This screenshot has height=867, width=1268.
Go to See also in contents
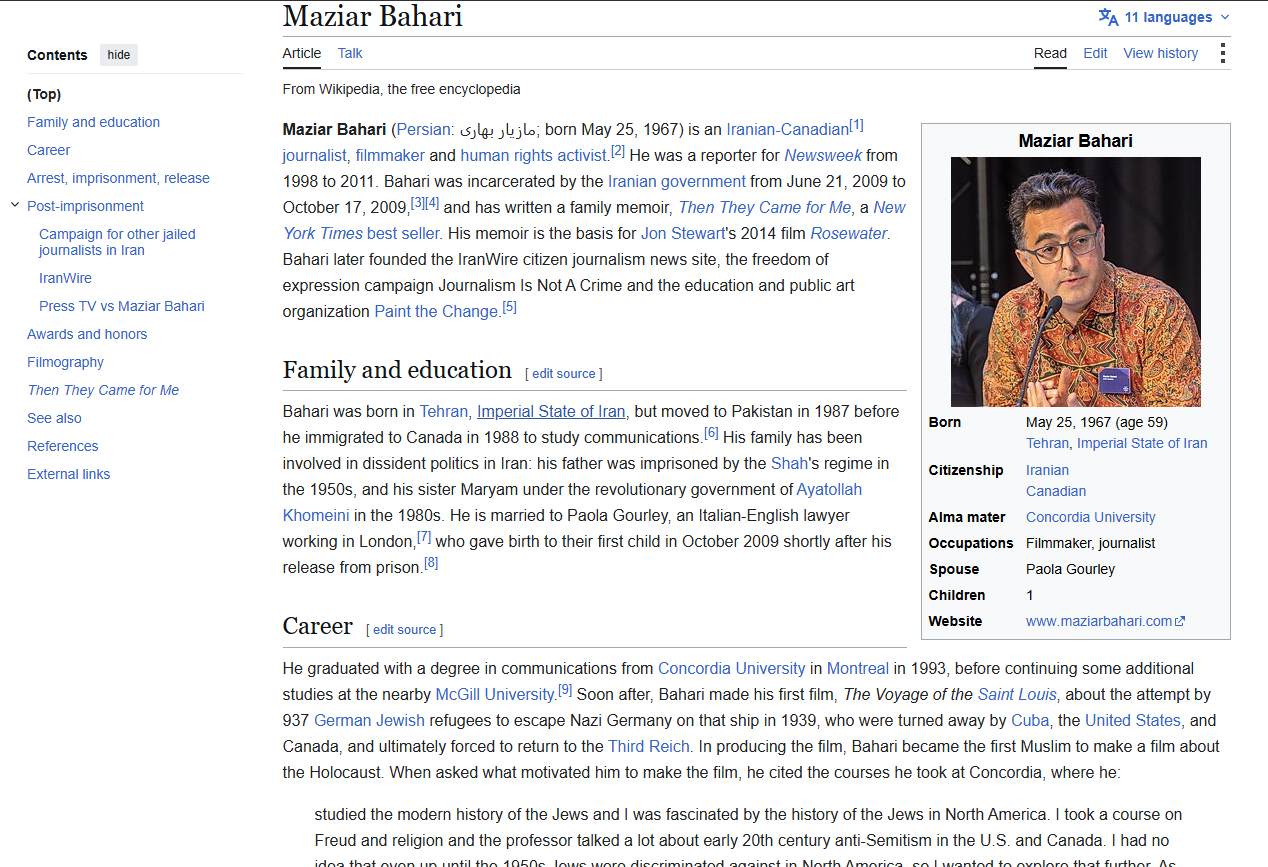click(x=54, y=418)
